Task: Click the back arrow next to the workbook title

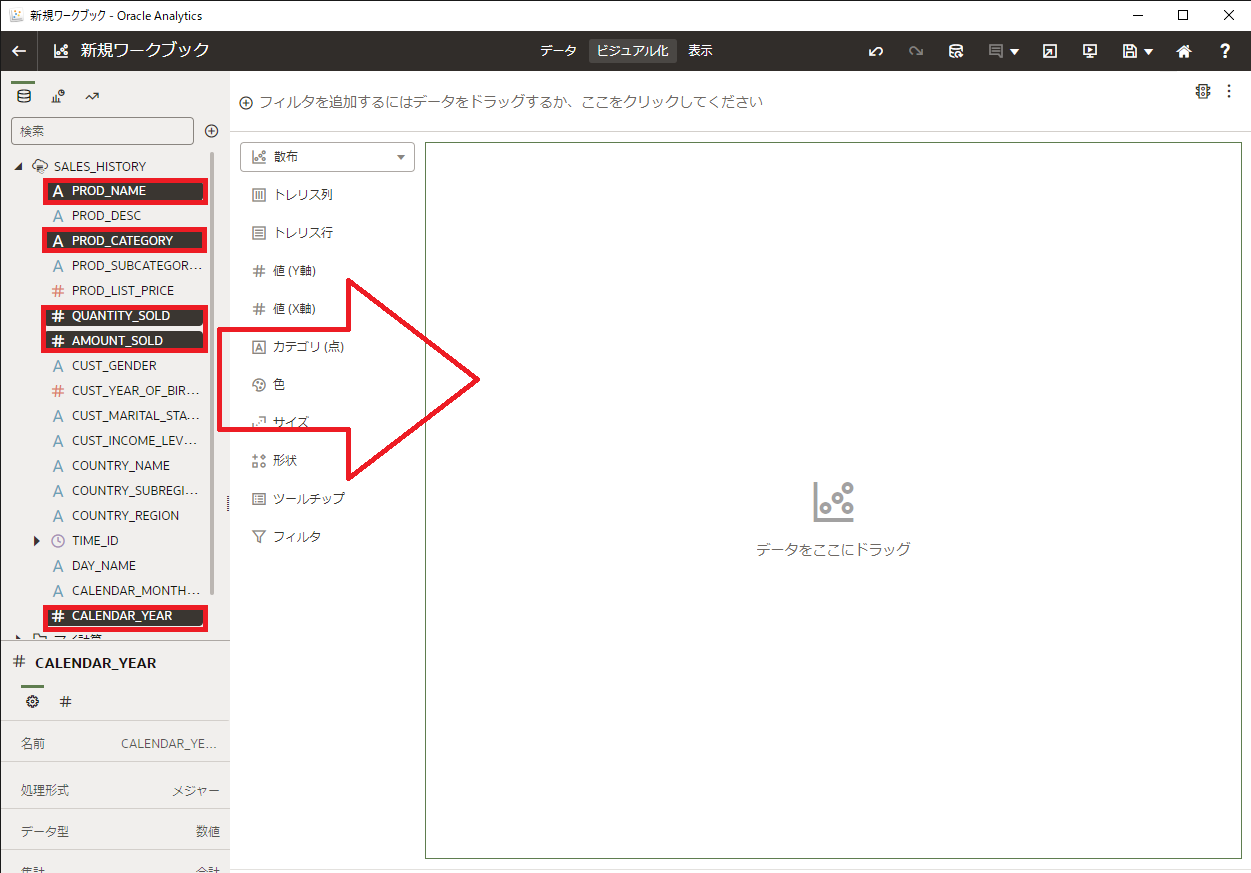Action: (x=19, y=51)
